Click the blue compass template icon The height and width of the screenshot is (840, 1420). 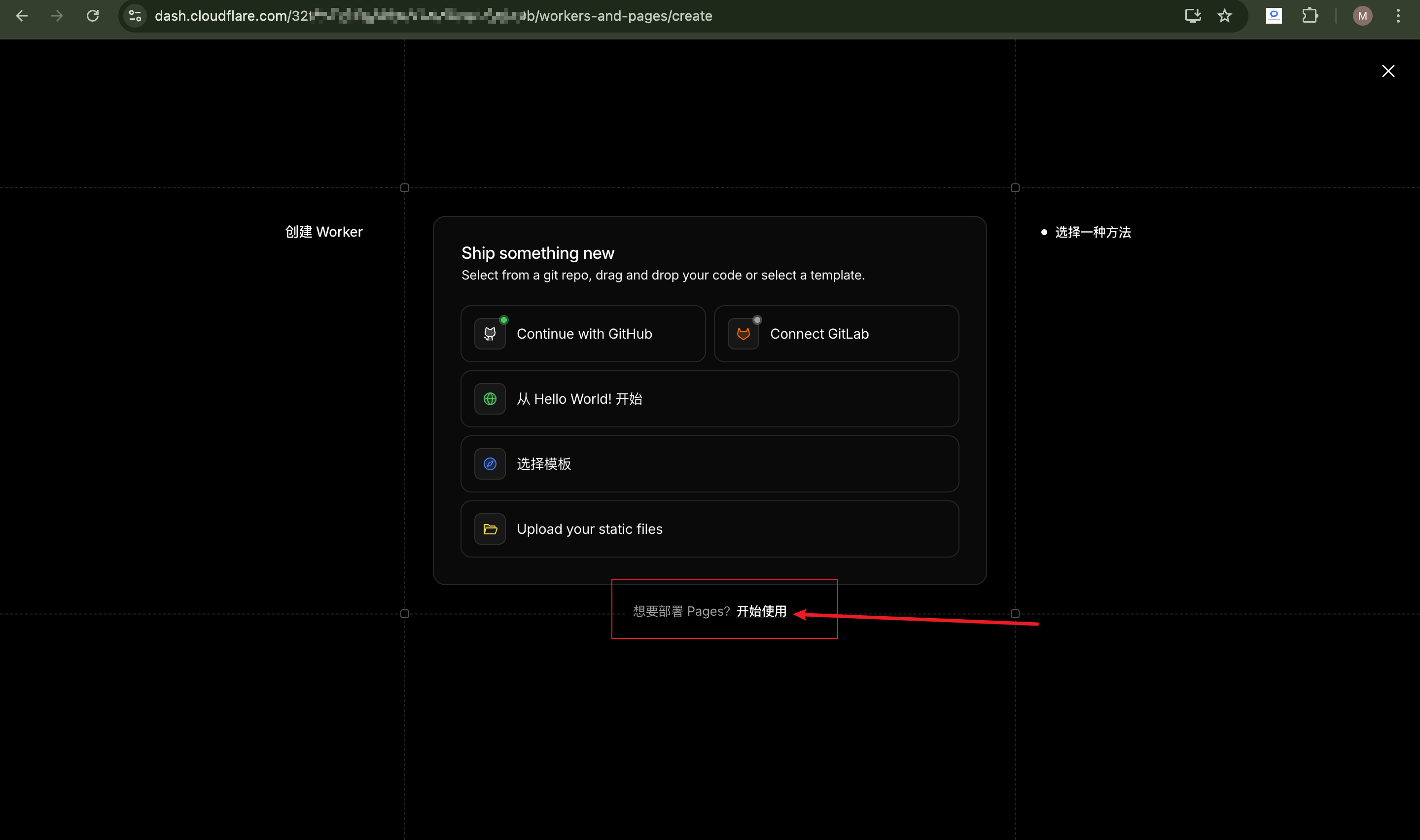(490, 464)
